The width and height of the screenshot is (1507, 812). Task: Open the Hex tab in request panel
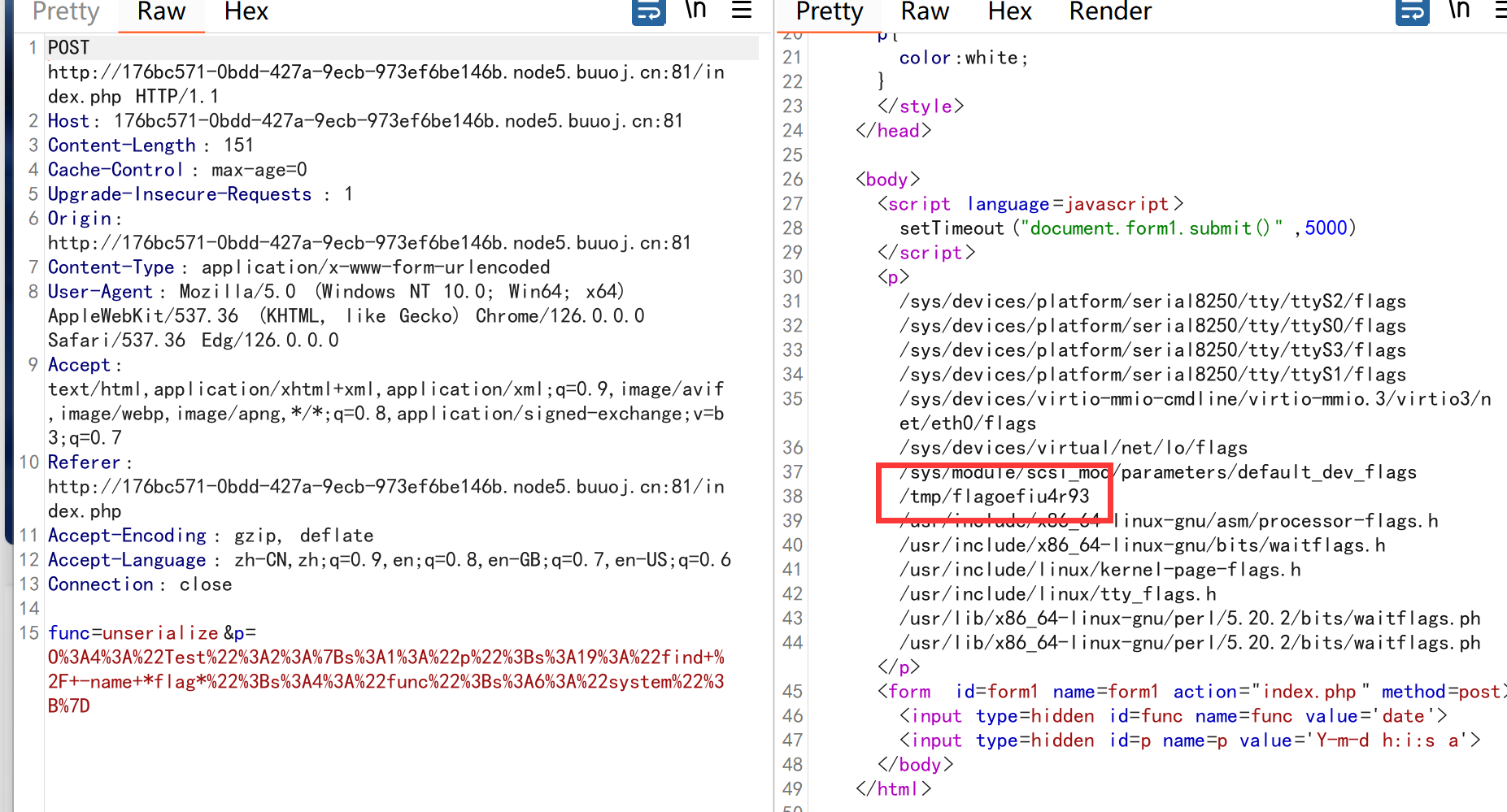pos(246,12)
